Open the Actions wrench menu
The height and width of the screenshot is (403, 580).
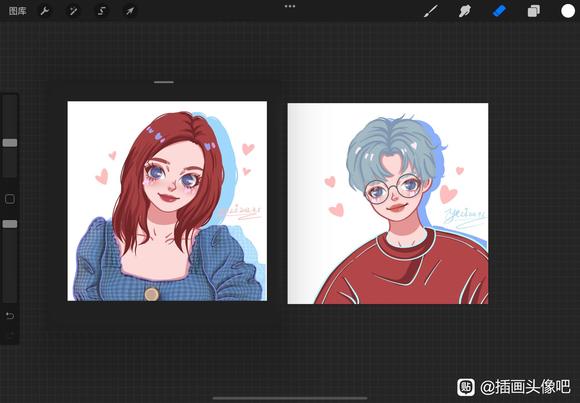[44, 11]
